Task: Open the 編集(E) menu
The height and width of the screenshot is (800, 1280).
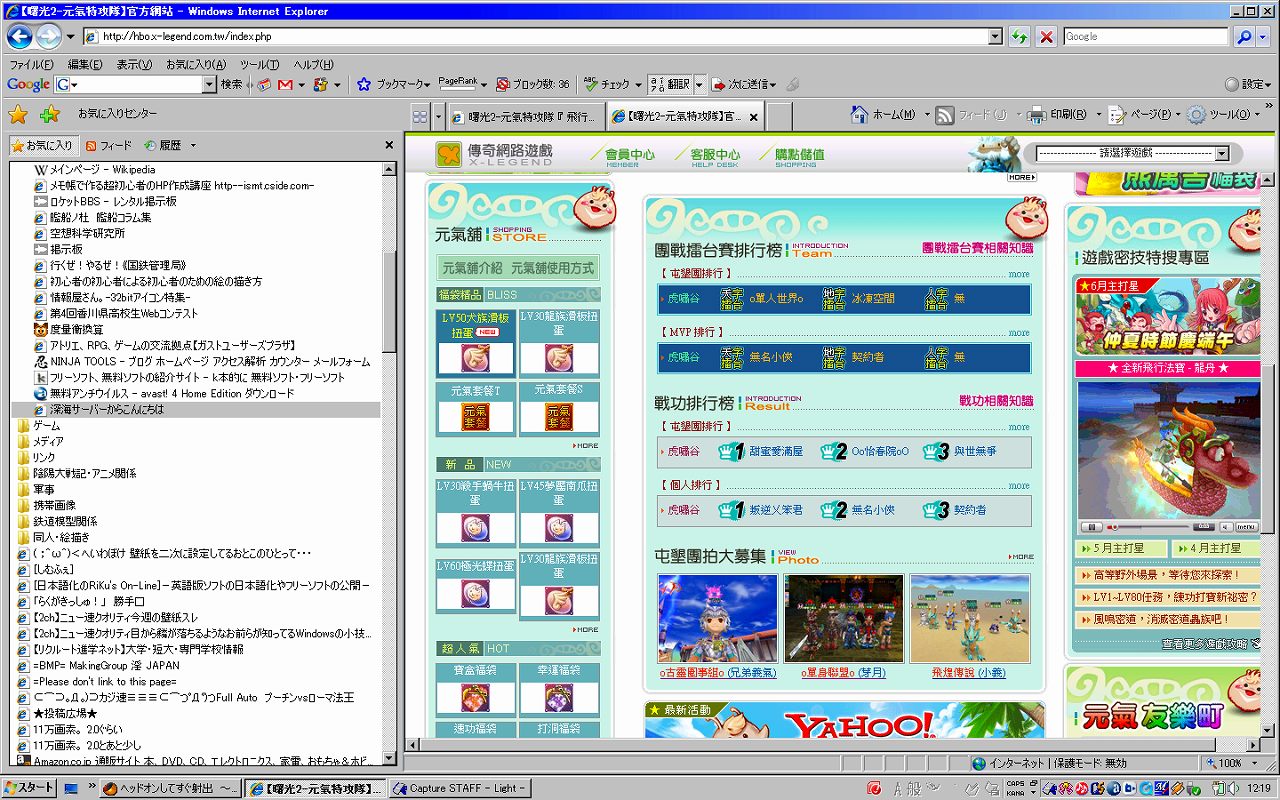Action: (85, 64)
